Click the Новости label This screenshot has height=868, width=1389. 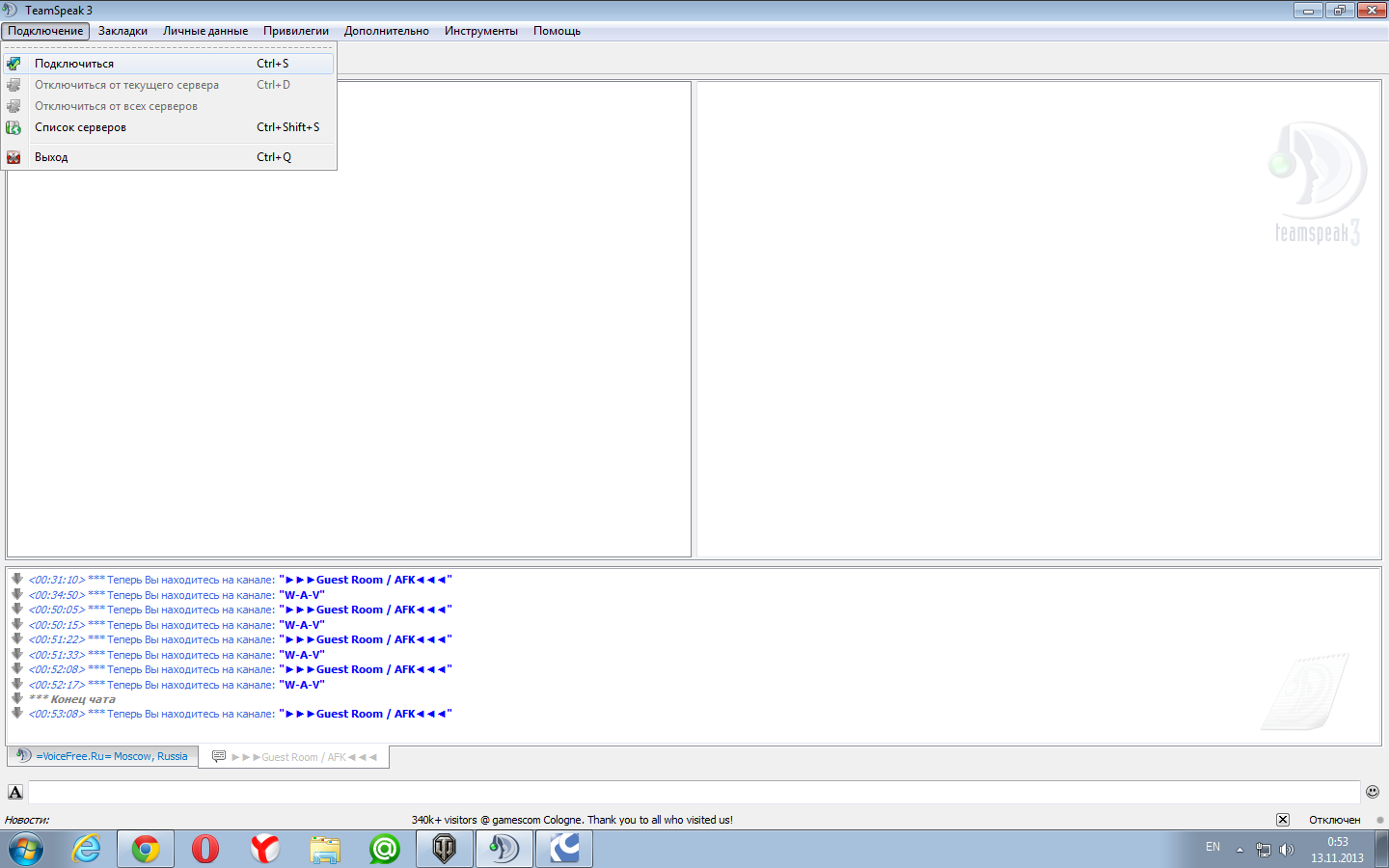coord(27,820)
